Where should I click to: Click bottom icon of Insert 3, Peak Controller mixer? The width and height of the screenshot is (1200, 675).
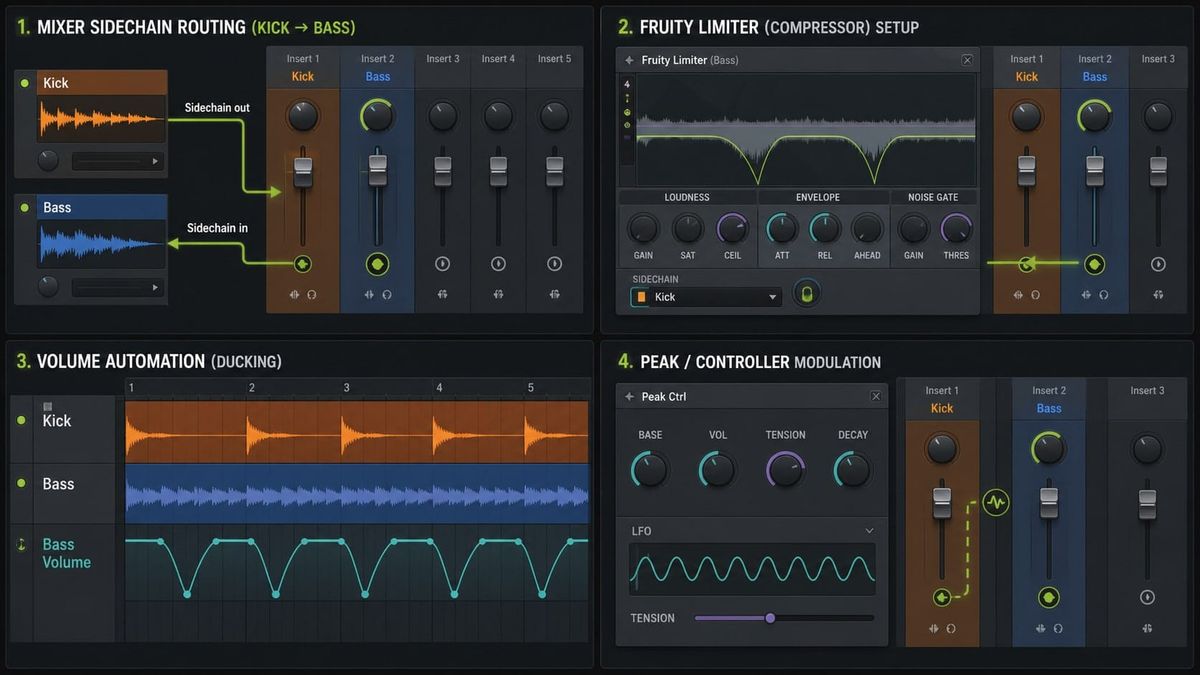1147,629
